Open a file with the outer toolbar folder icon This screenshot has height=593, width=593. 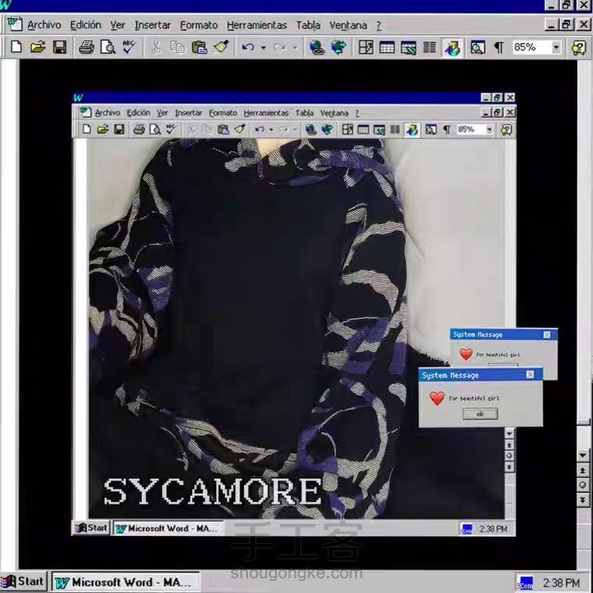(38, 47)
